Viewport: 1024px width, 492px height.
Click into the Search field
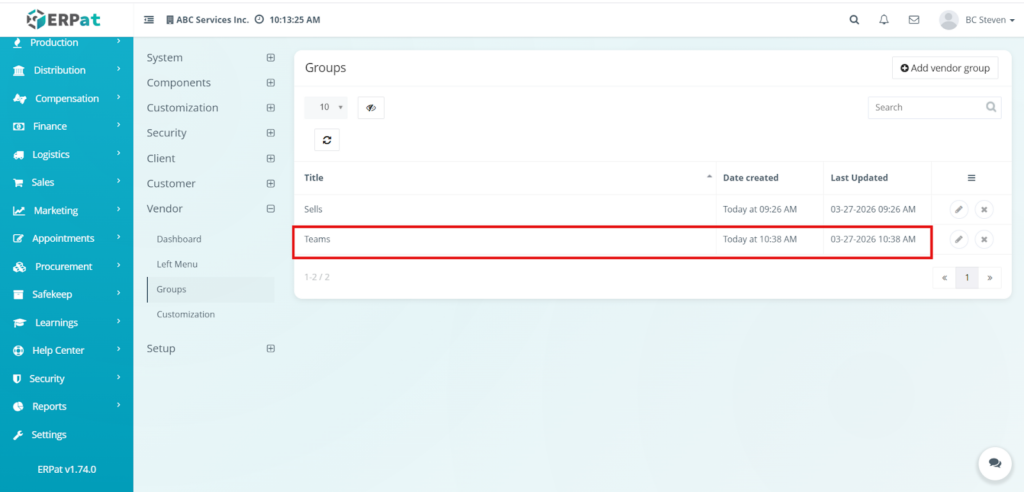pos(925,107)
